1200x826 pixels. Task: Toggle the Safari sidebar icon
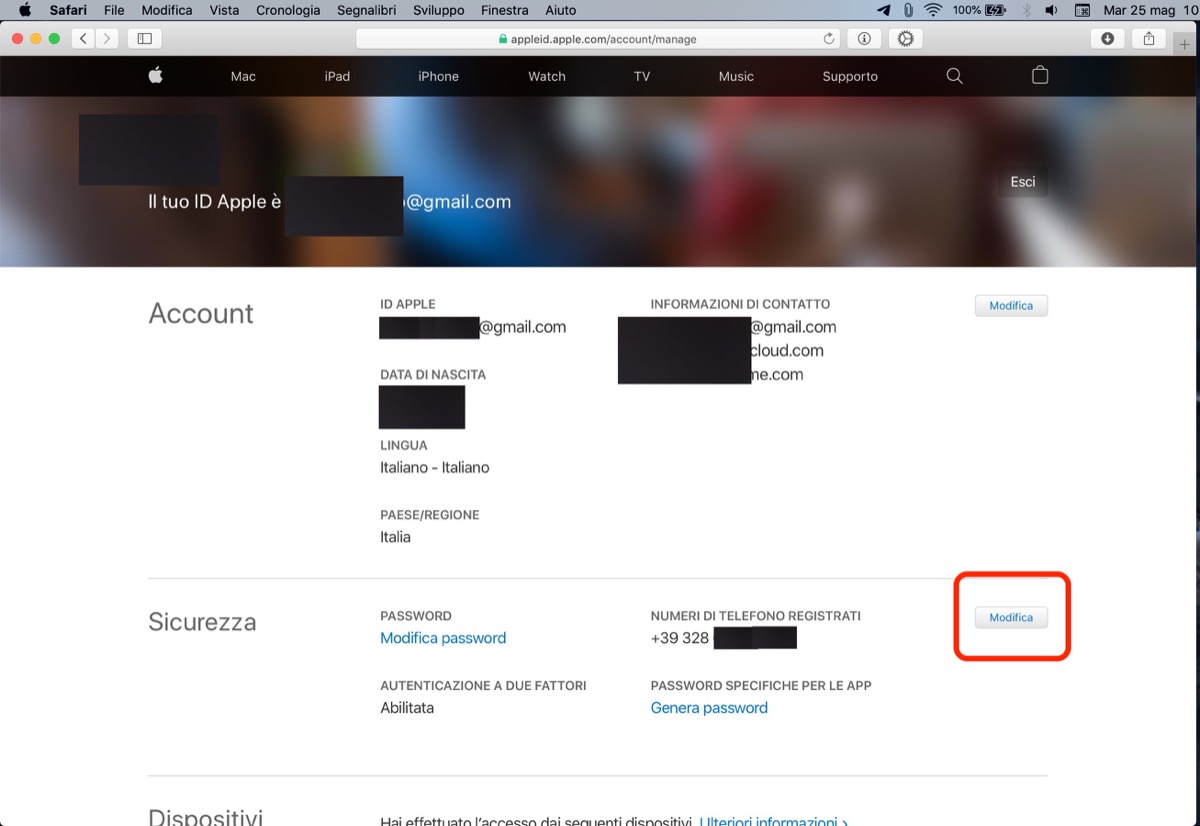(x=143, y=38)
